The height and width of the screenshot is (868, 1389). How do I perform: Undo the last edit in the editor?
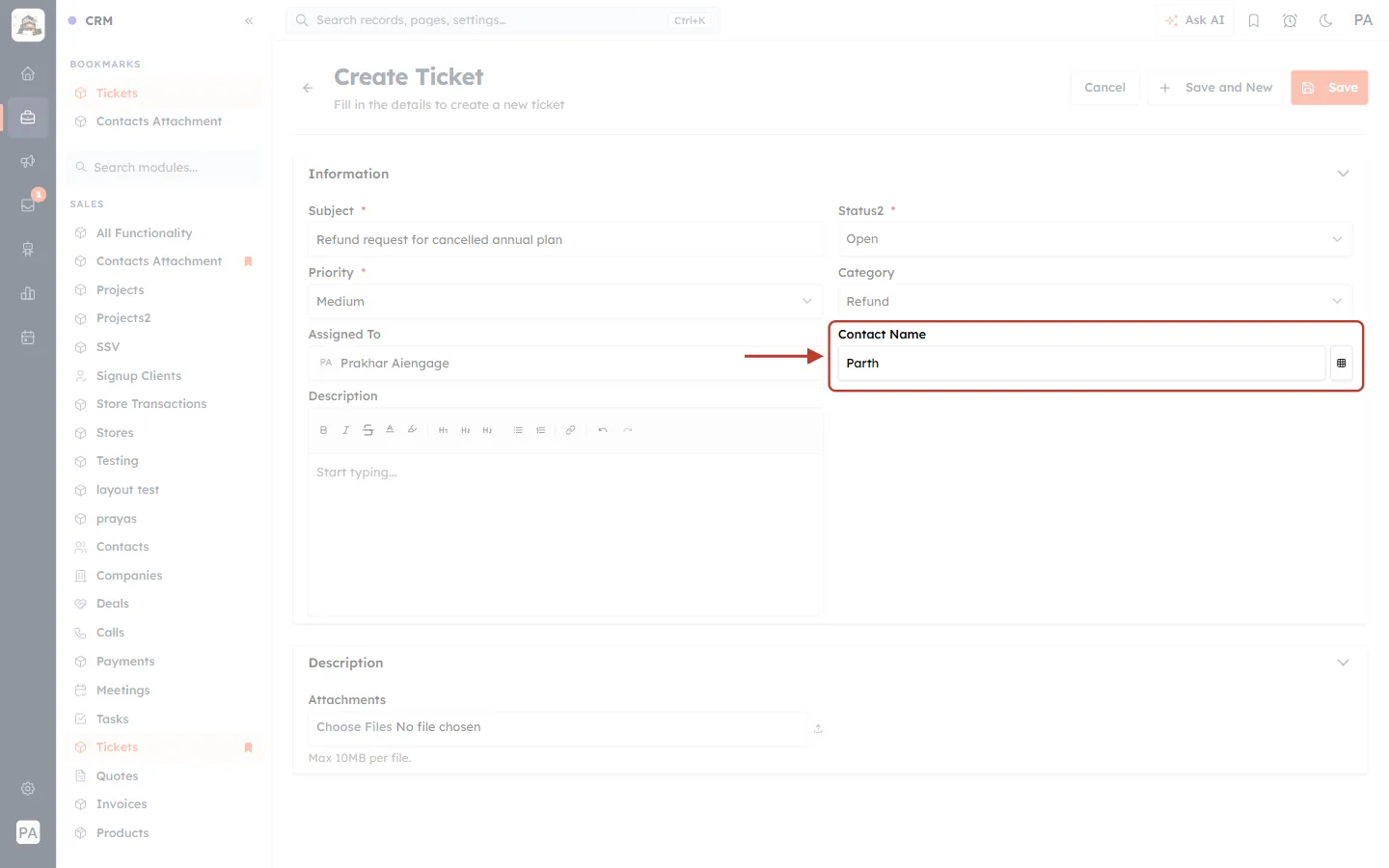tap(603, 430)
